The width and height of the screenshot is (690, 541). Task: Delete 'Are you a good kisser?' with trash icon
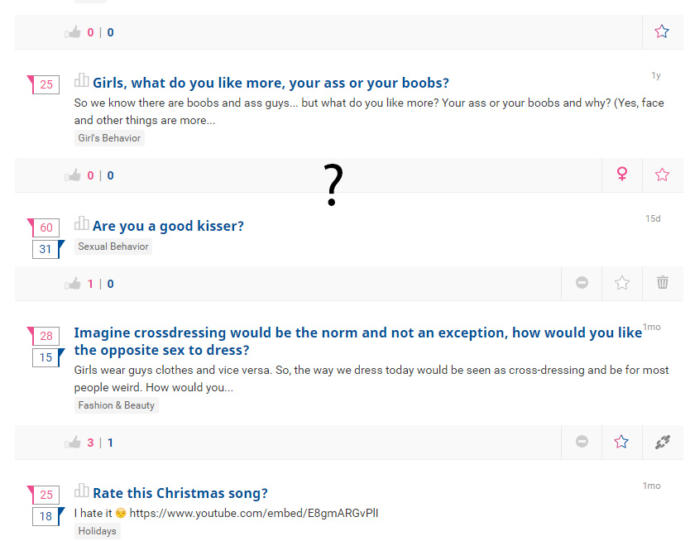[662, 282]
